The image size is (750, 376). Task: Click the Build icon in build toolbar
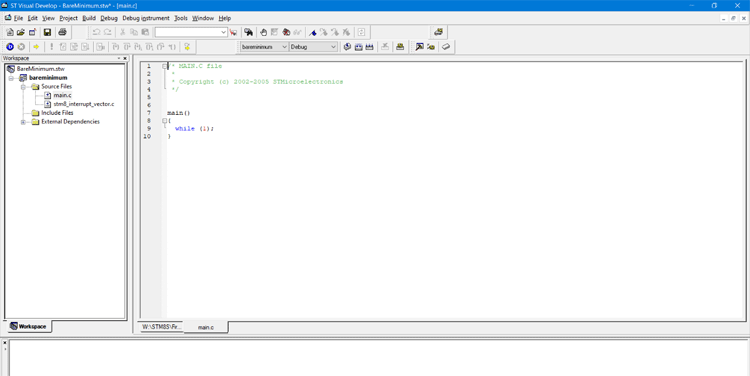(358, 47)
